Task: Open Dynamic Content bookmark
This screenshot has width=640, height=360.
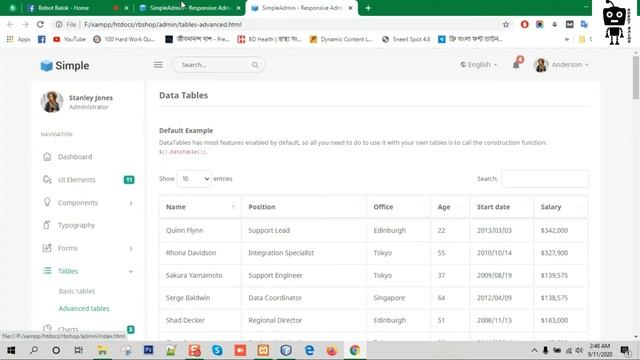Action: click(x=341, y=39)
